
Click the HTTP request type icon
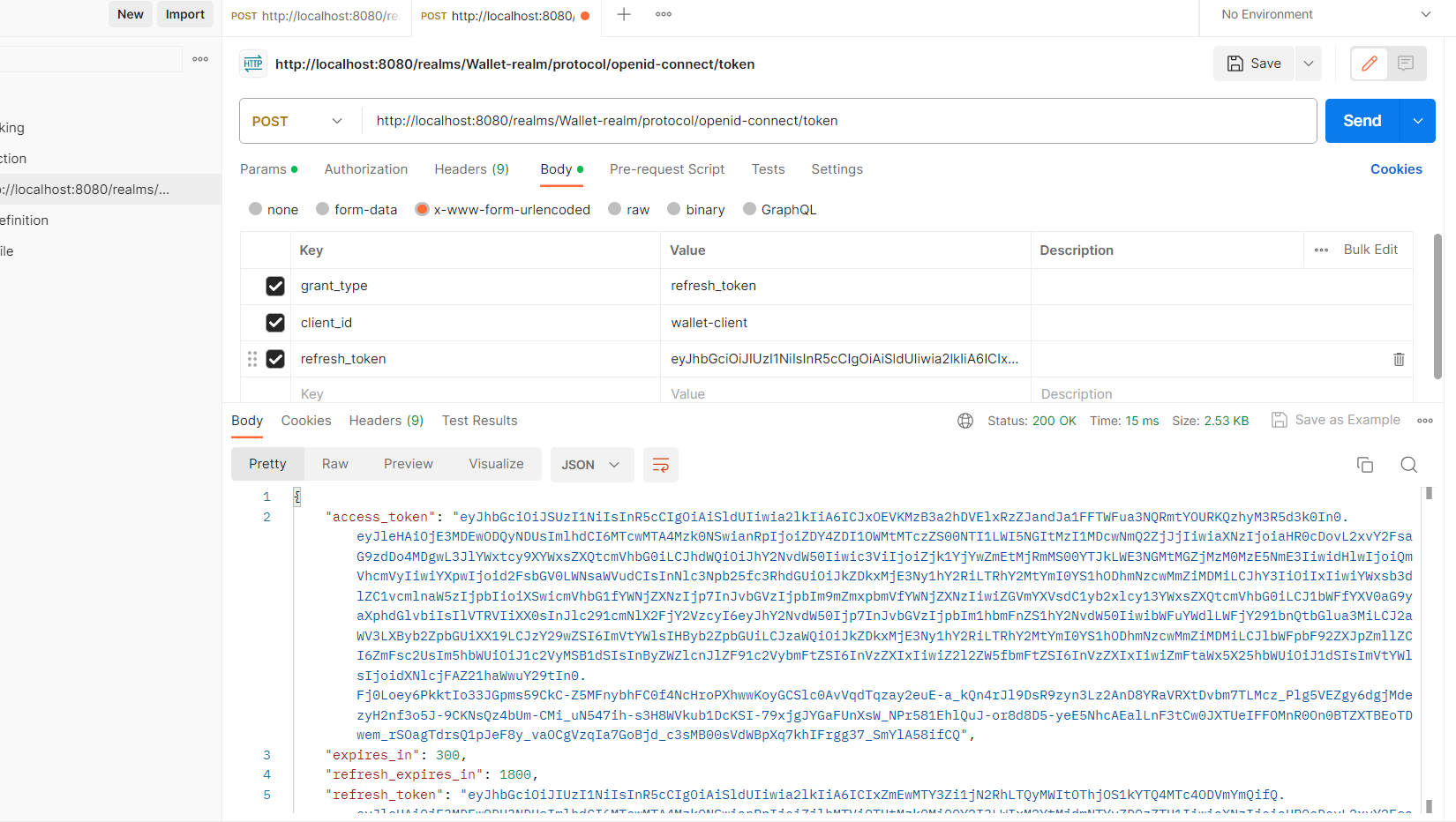(253, 64)
